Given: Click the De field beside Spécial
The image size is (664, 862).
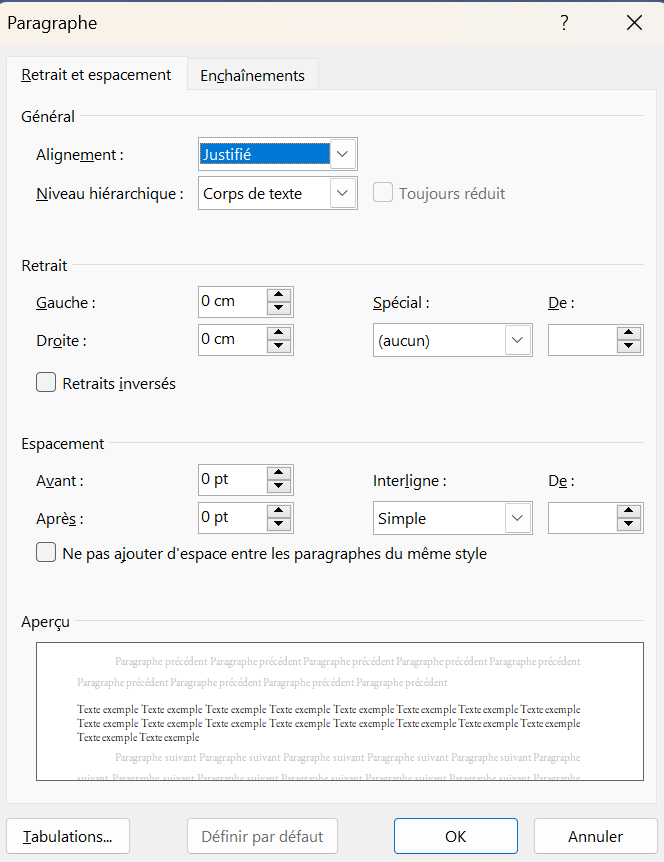Looking at the screenshot, I should pyautogui.click(x=583, y=340).
